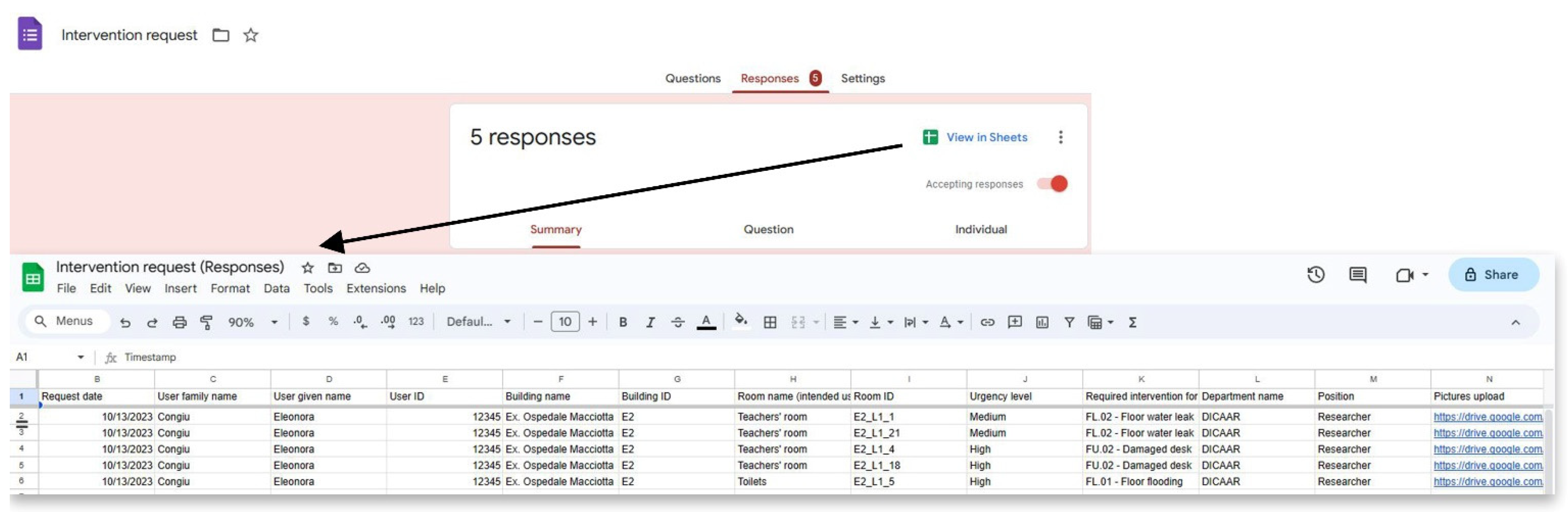The width and height of the screenshot is (1568, 512).
Task: Open version history clock icon
Action: [1315, 275]
